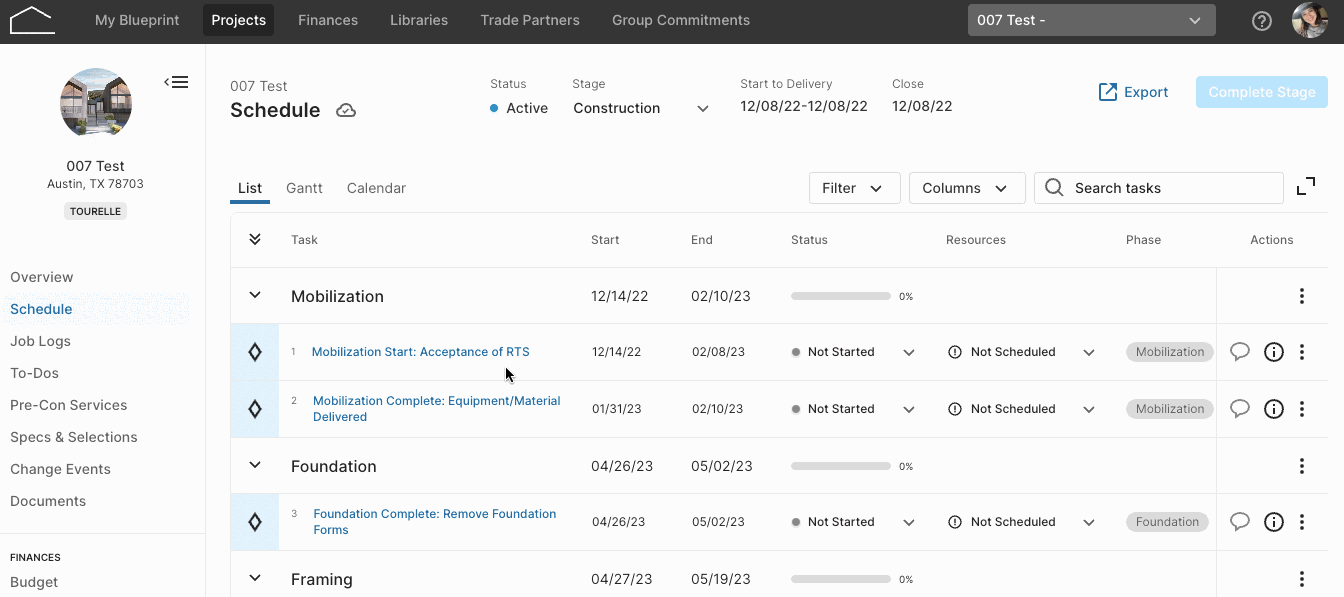Click milestone diamond of Mobilization Complete task
The width and height of the screenshot is (1344, 597).
[x=255, y=409]
